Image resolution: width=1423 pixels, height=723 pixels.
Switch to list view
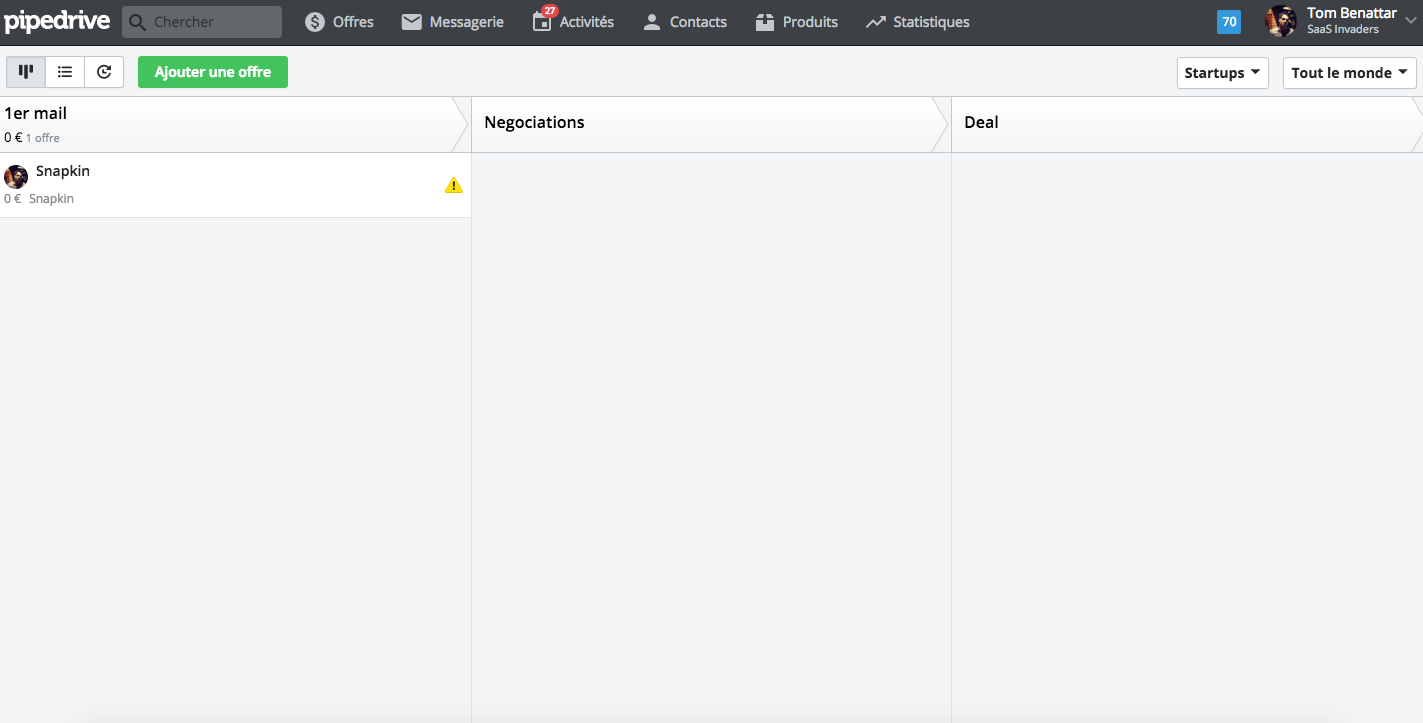coord(65,72)
